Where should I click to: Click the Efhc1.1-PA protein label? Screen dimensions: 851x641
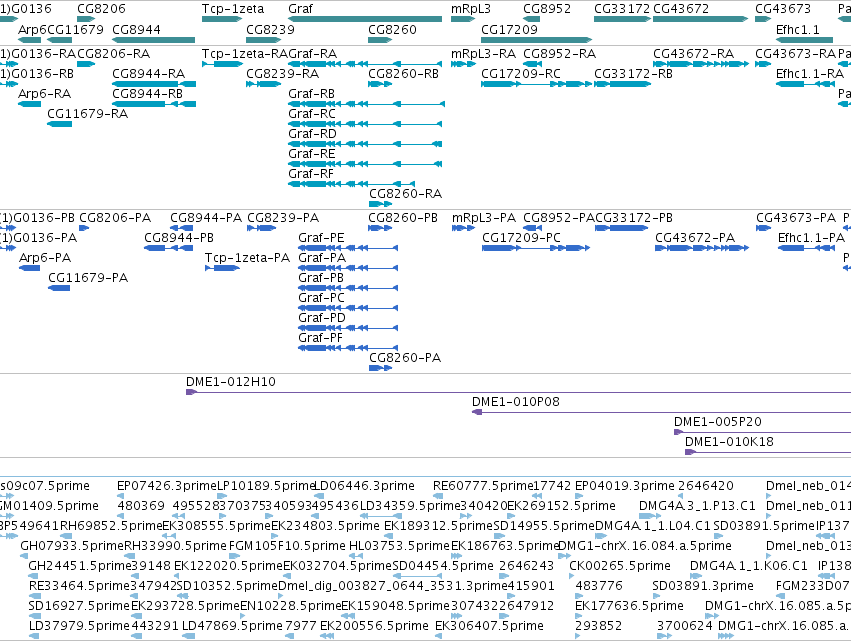pyautogui.click(x=811, y=238)
